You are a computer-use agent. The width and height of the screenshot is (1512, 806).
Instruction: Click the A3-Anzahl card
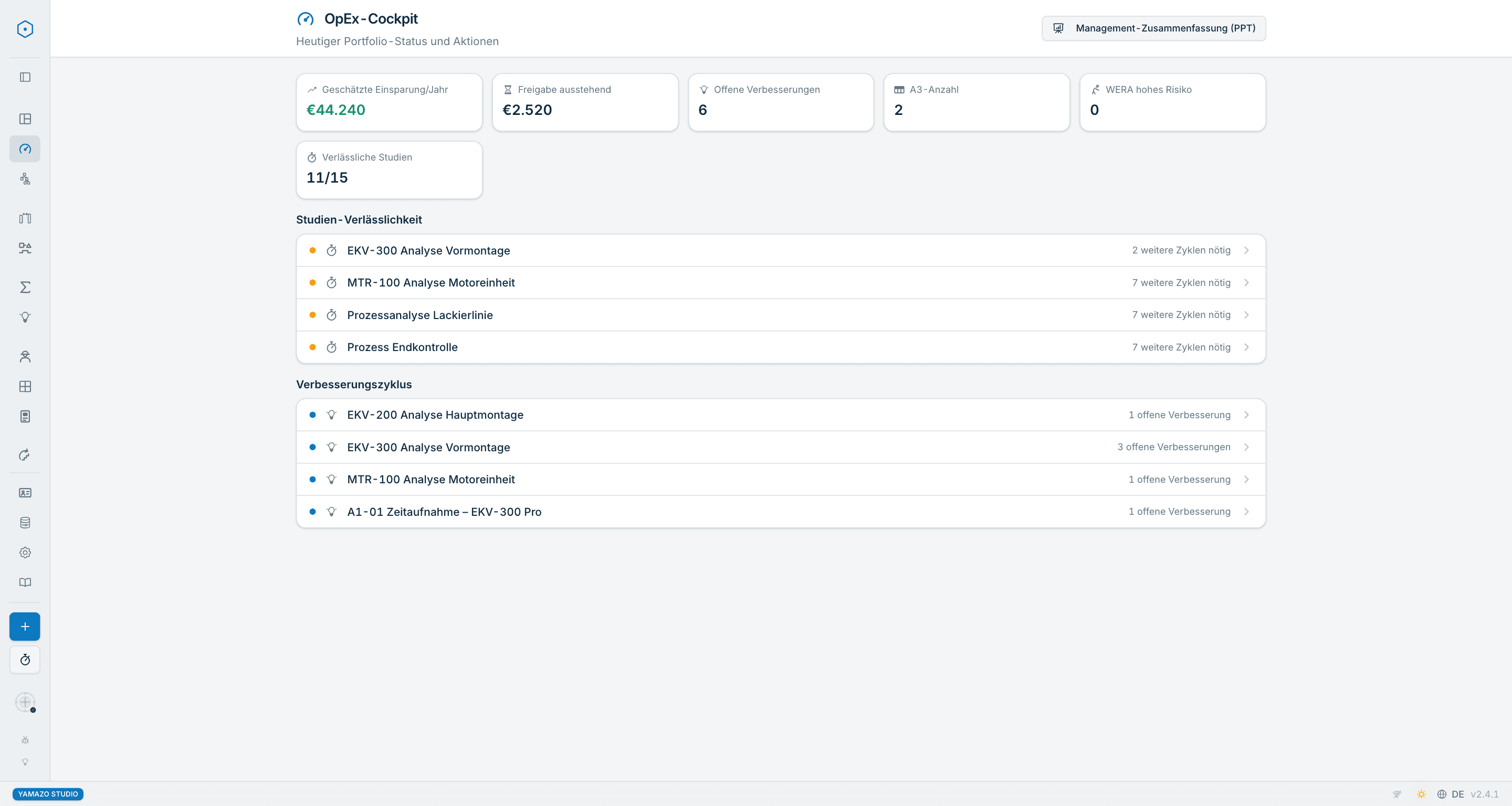click(976, 102)
